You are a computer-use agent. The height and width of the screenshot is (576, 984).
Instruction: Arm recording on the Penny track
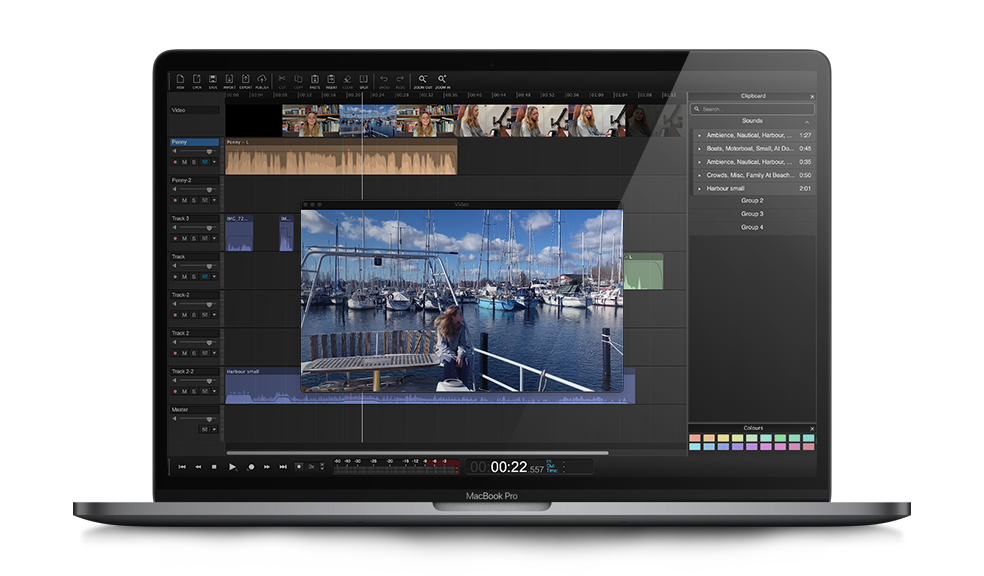(x=175, y=162)
